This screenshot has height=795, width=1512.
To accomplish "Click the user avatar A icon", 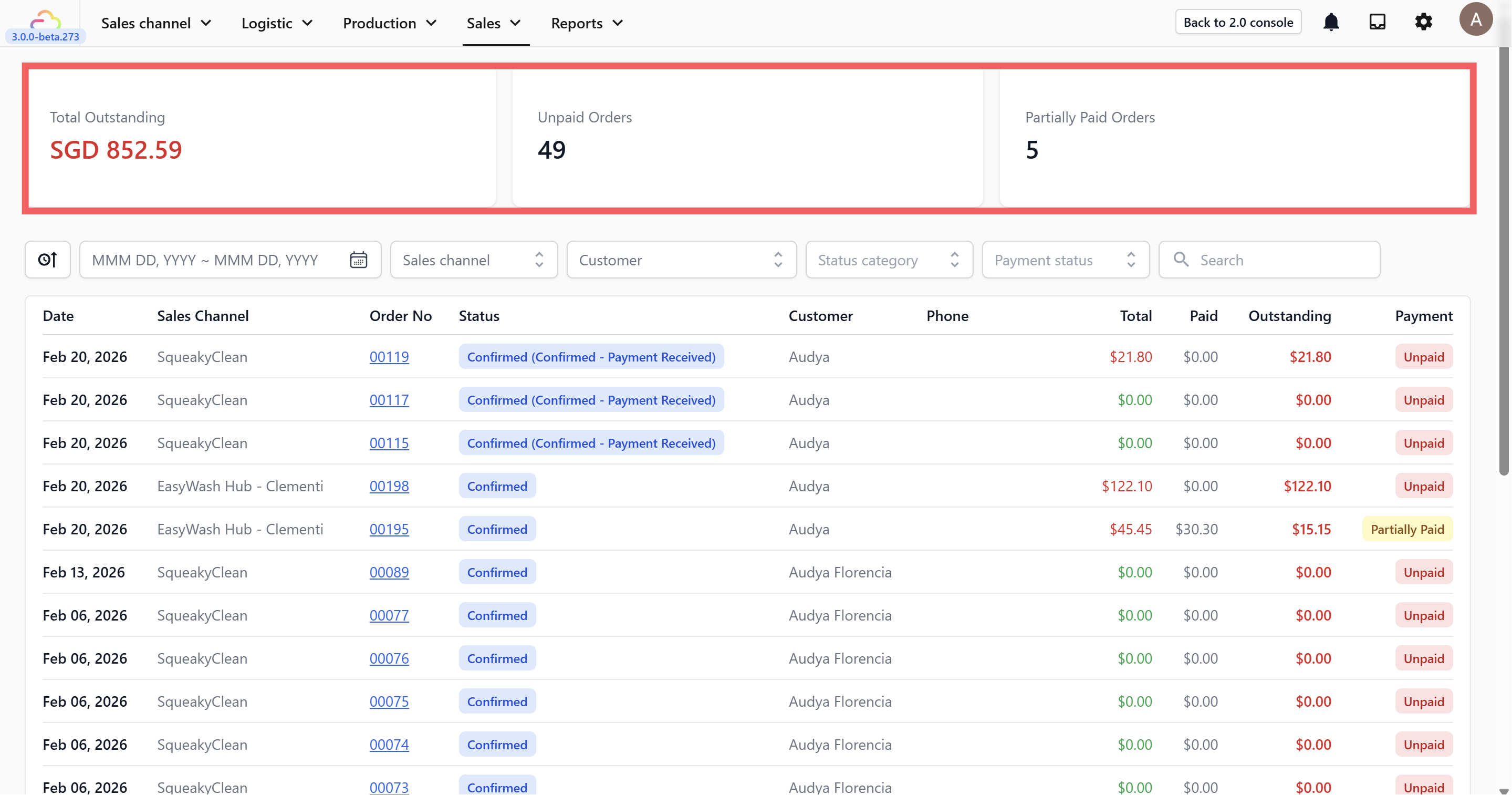I will point(1475,20).
